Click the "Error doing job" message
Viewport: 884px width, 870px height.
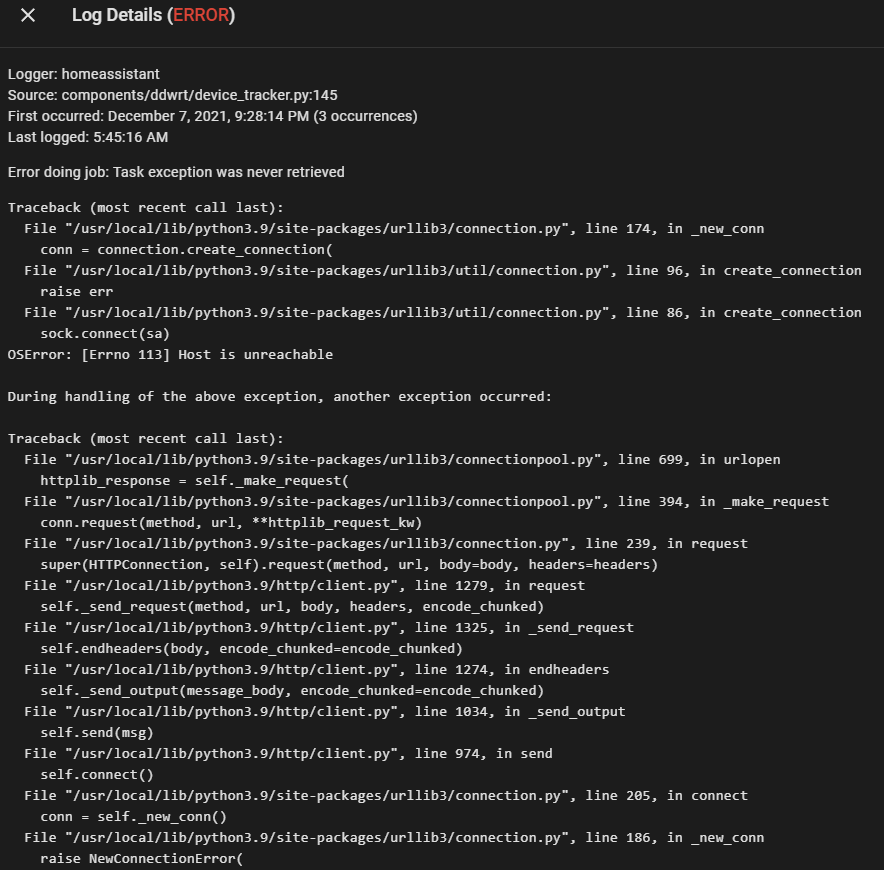click(176, 172)
